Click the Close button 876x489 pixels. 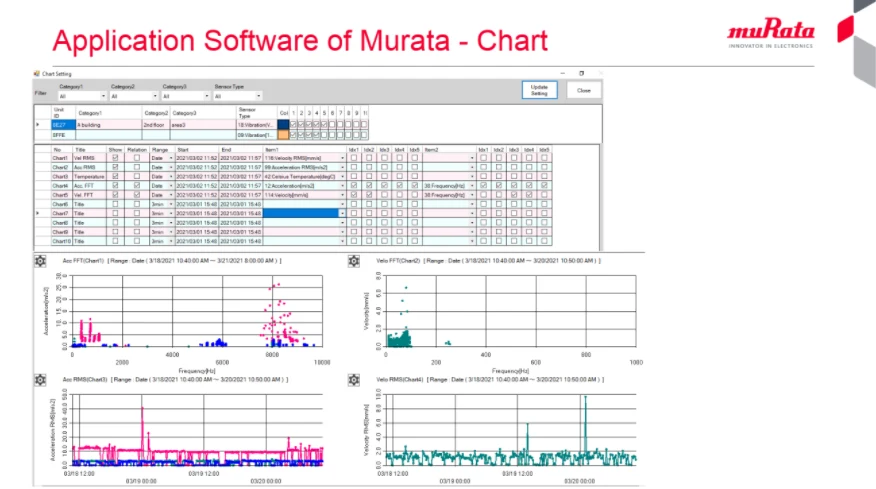(x=584, y=90)
